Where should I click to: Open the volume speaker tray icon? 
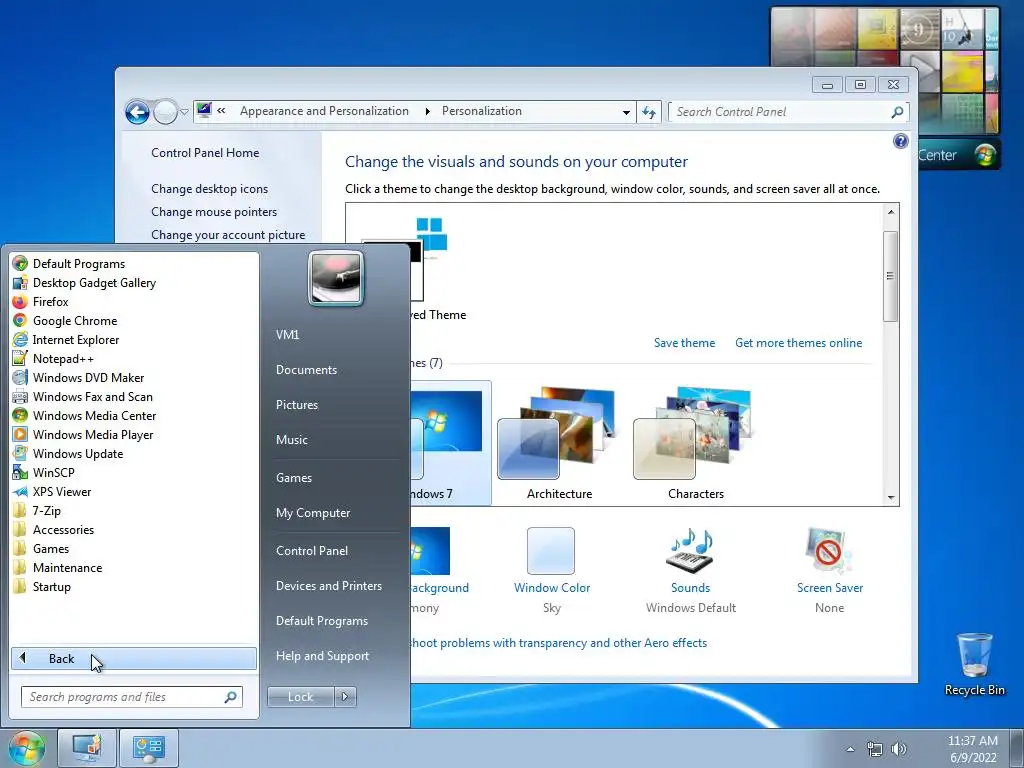[x=899, y=749]
